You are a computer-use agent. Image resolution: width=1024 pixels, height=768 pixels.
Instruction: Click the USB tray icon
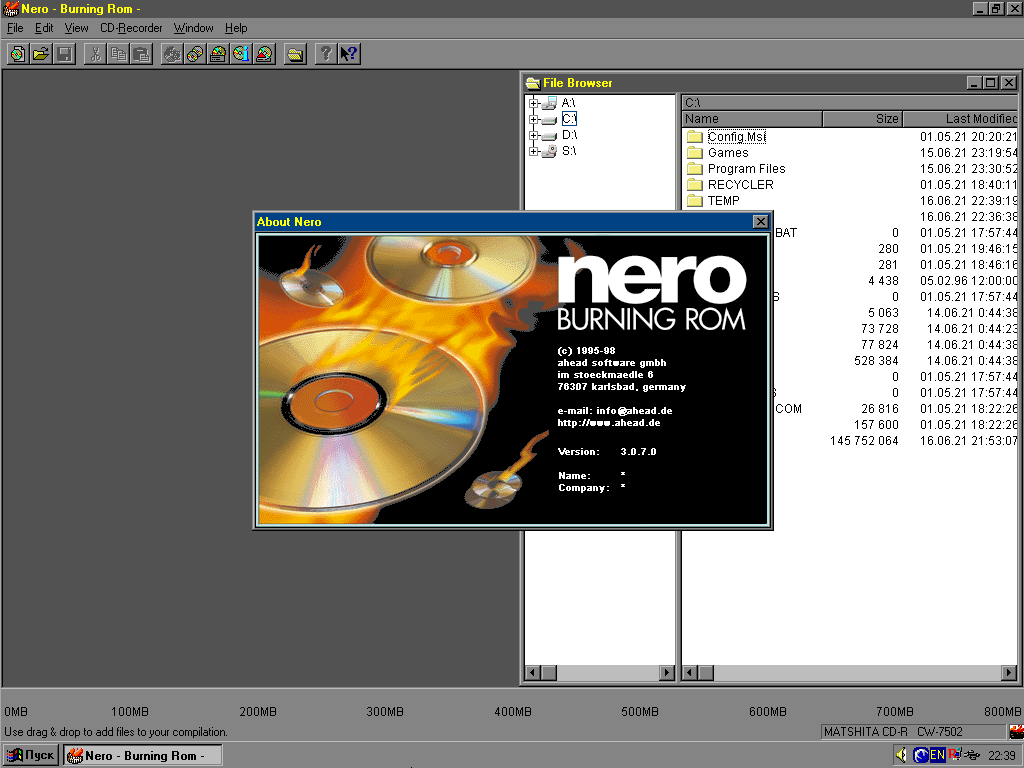[970, 756]
